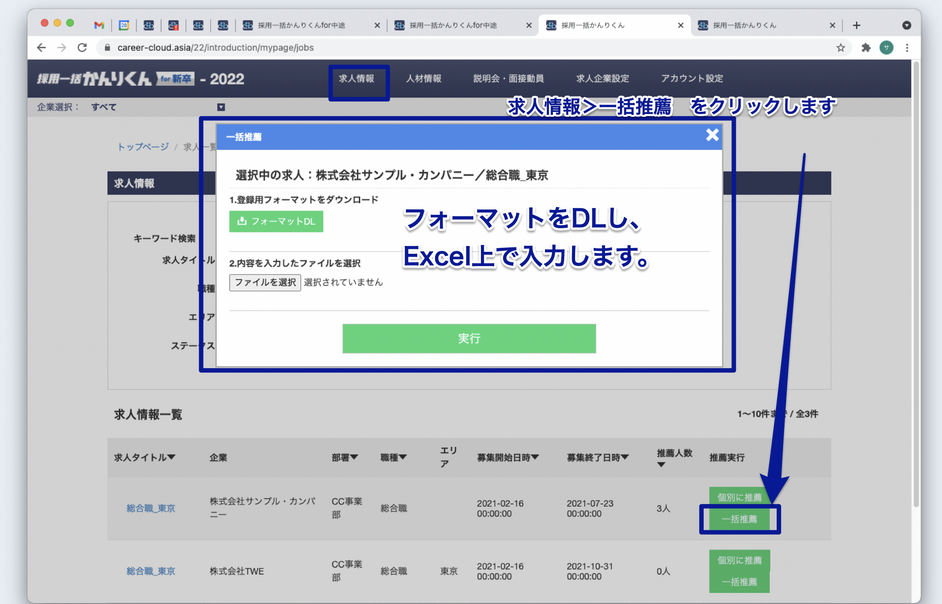This screenshot has width=942, height=604.
Task: Click the browser back arrow
Action: (x=40, y=47)
